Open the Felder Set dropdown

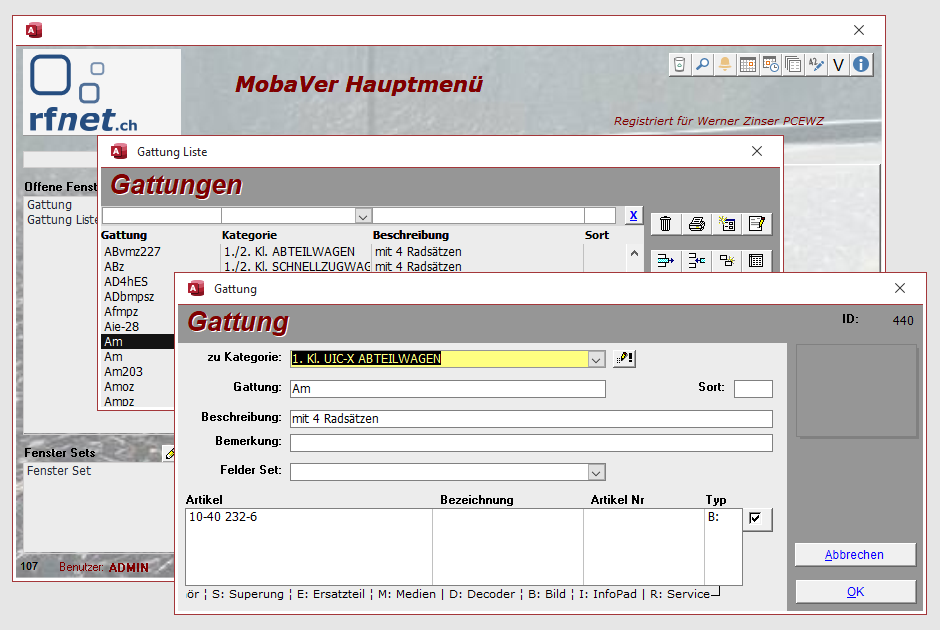coord(596,472)
